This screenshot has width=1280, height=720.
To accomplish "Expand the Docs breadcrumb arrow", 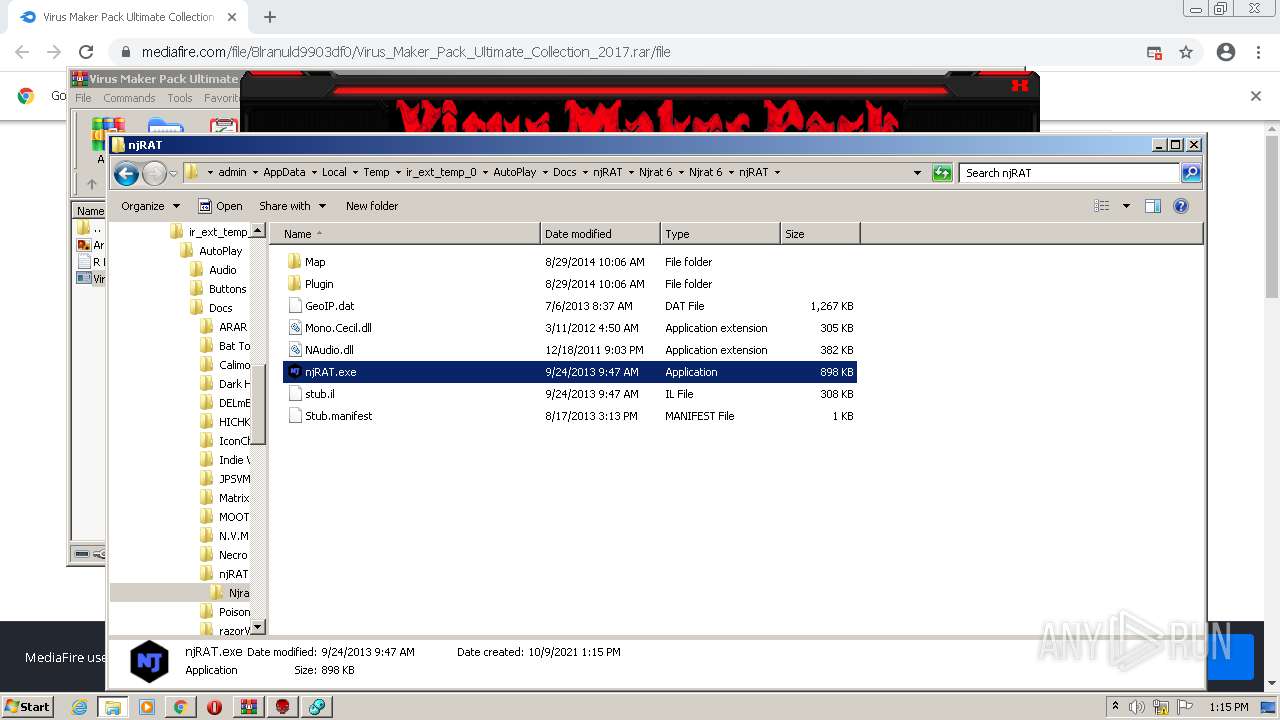I will (585, 173).
